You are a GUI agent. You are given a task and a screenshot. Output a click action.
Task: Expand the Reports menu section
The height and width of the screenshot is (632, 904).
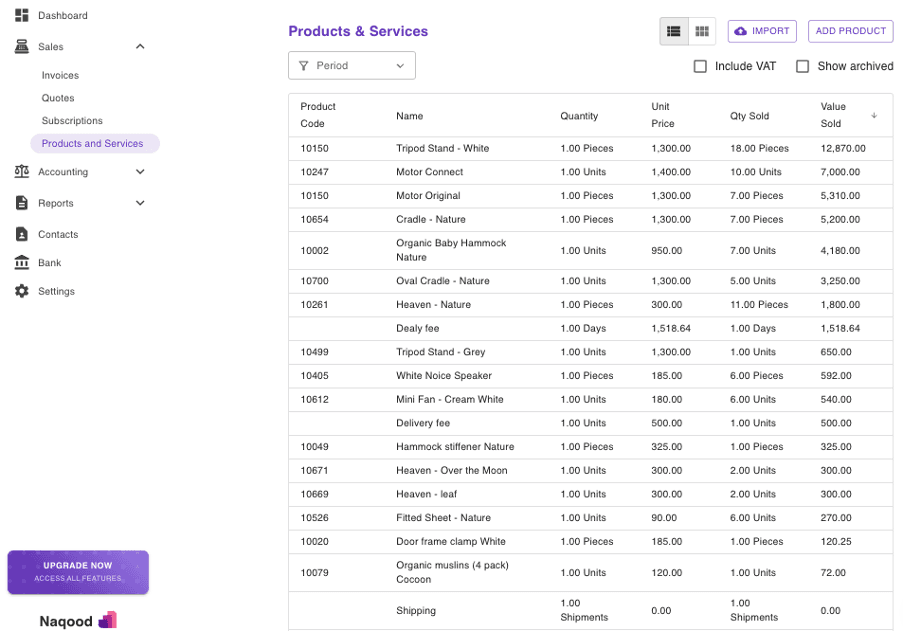[140, 203]
